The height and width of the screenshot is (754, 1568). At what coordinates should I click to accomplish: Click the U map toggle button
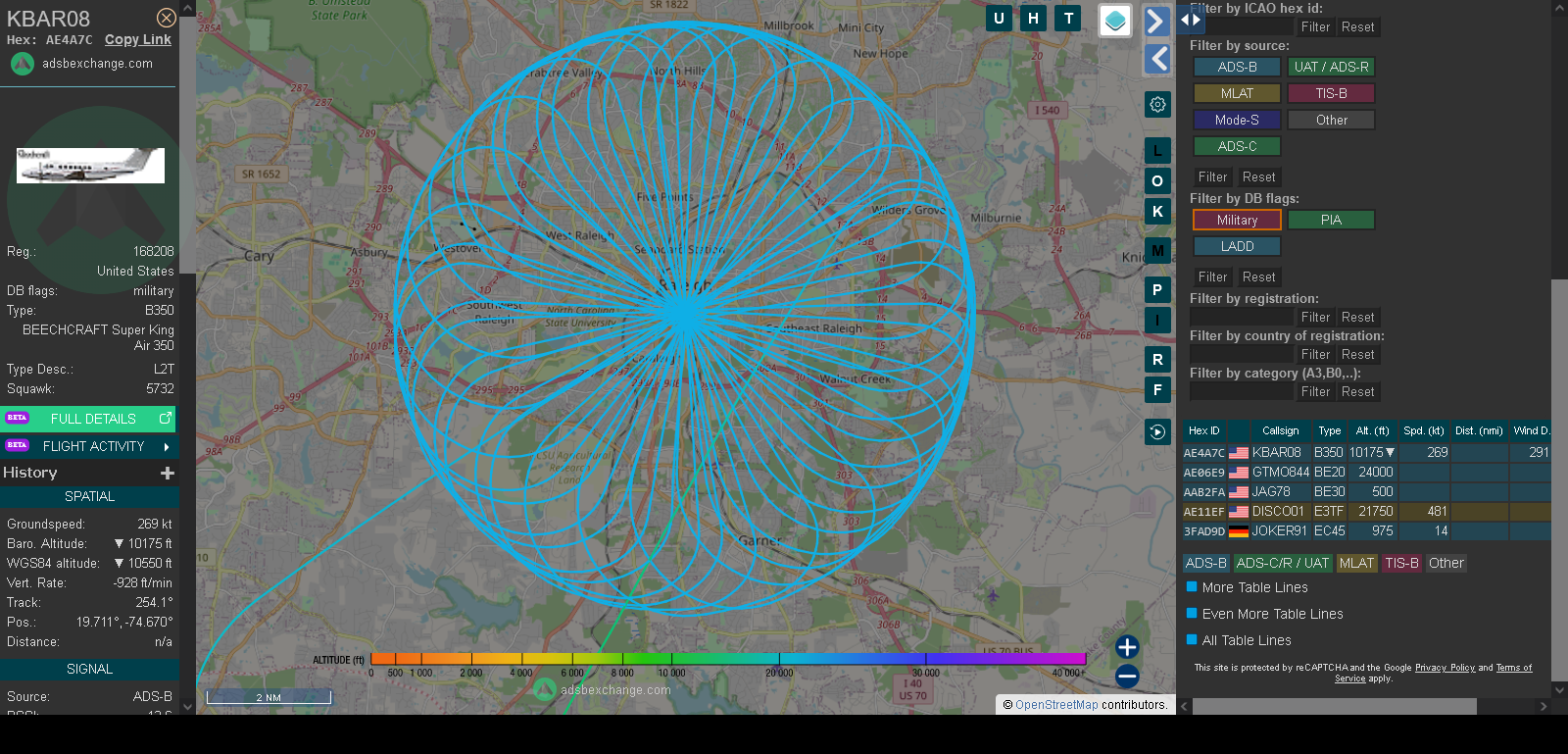pos(999,18)
